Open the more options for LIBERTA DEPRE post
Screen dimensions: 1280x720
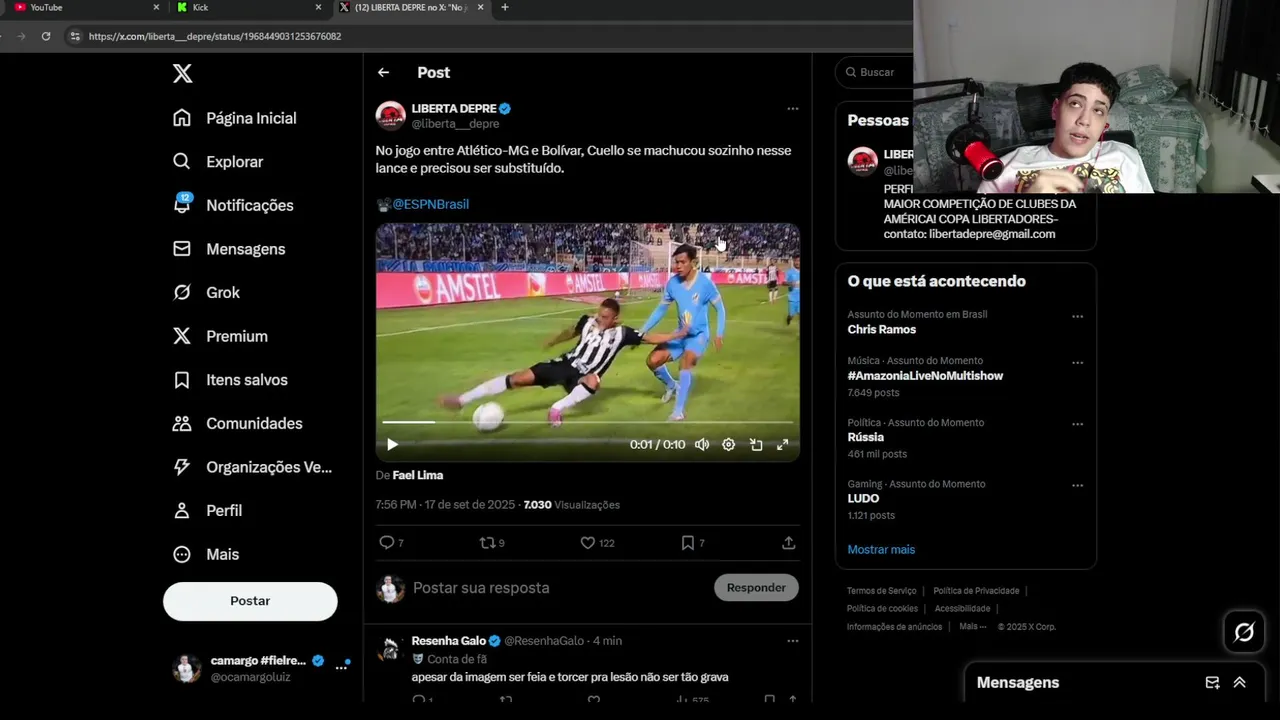(792, 108)
